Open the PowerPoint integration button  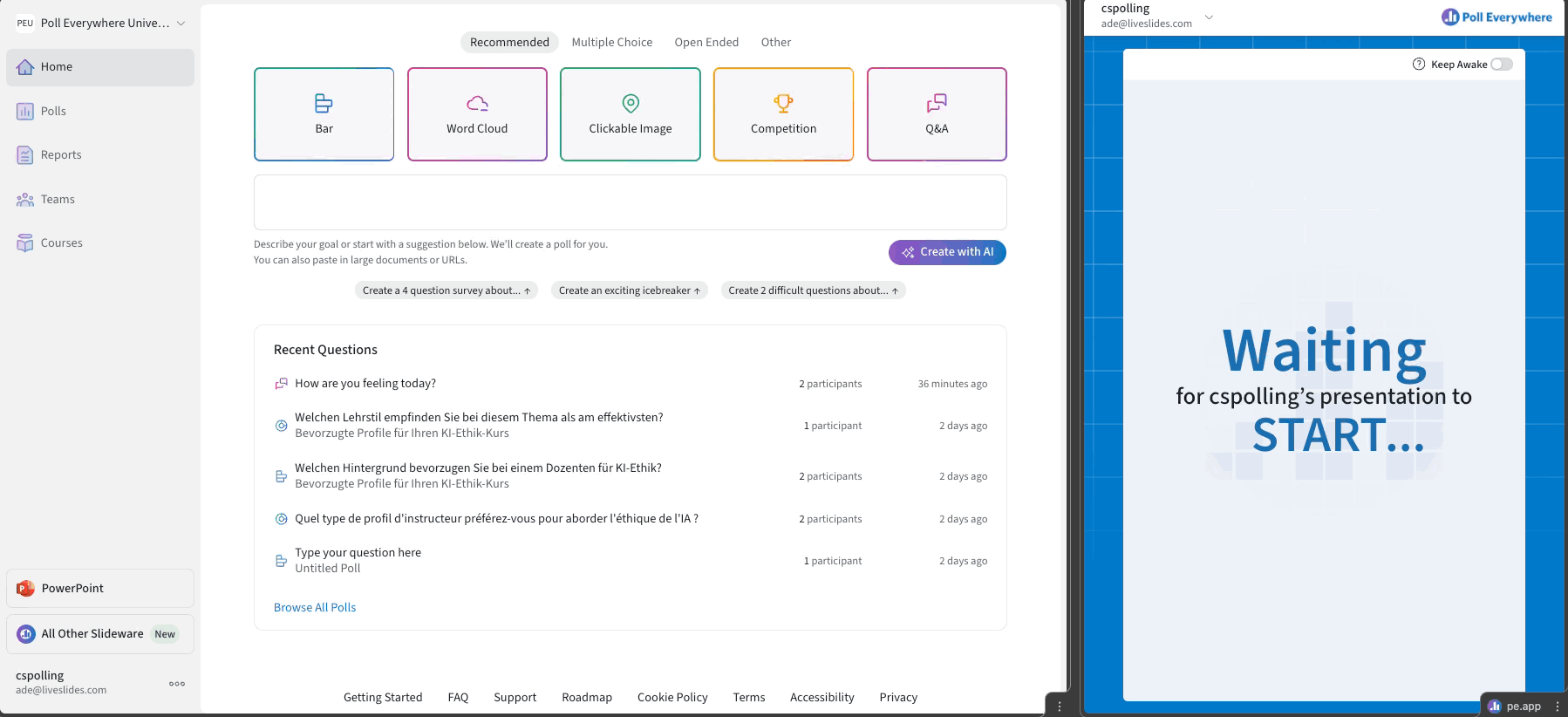pos(100,588)
